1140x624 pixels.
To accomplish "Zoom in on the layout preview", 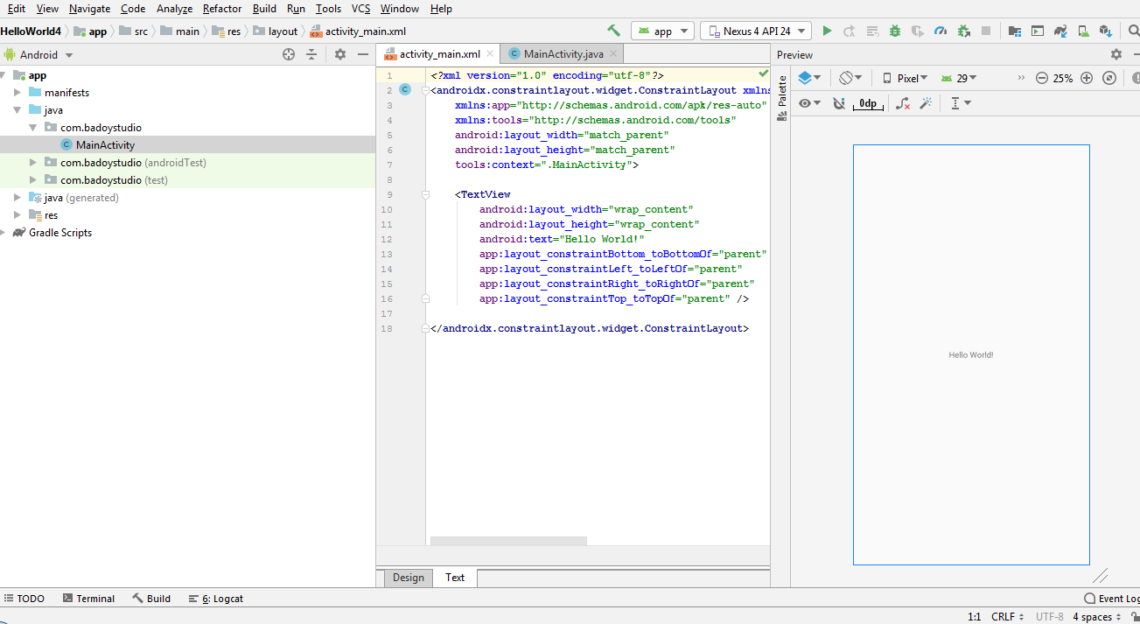I will pos(1087,78).
